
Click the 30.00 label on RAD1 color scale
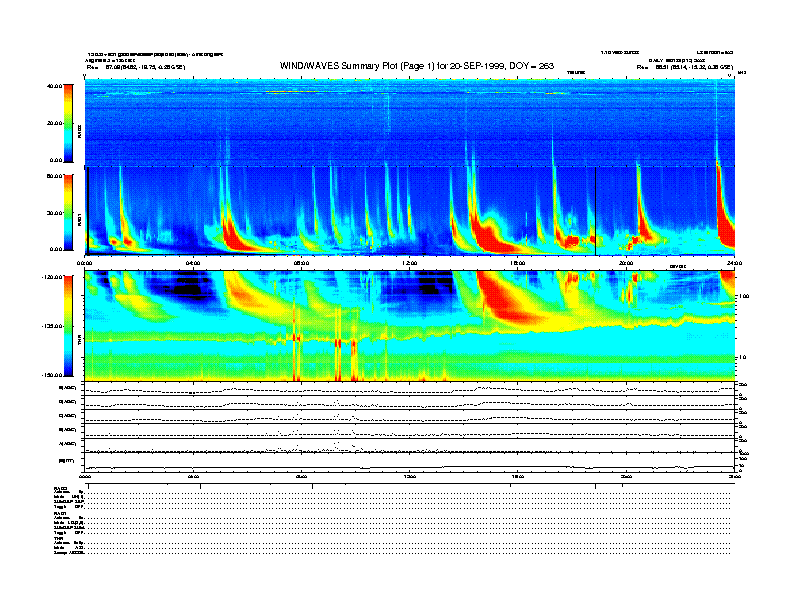click(x=54, y=213)
